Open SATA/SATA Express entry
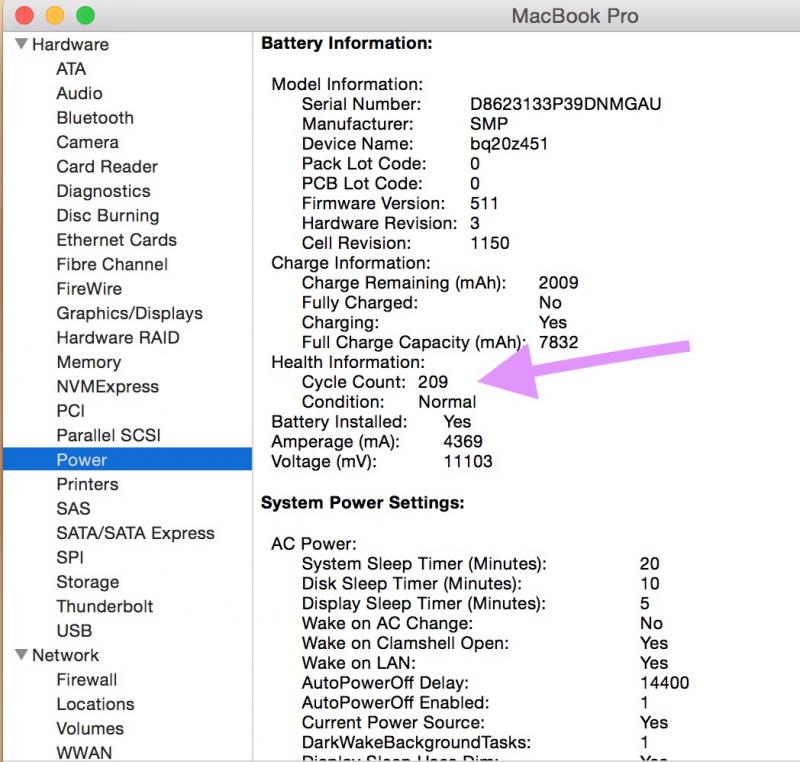 pyautogui.click(x=136, y=533)
